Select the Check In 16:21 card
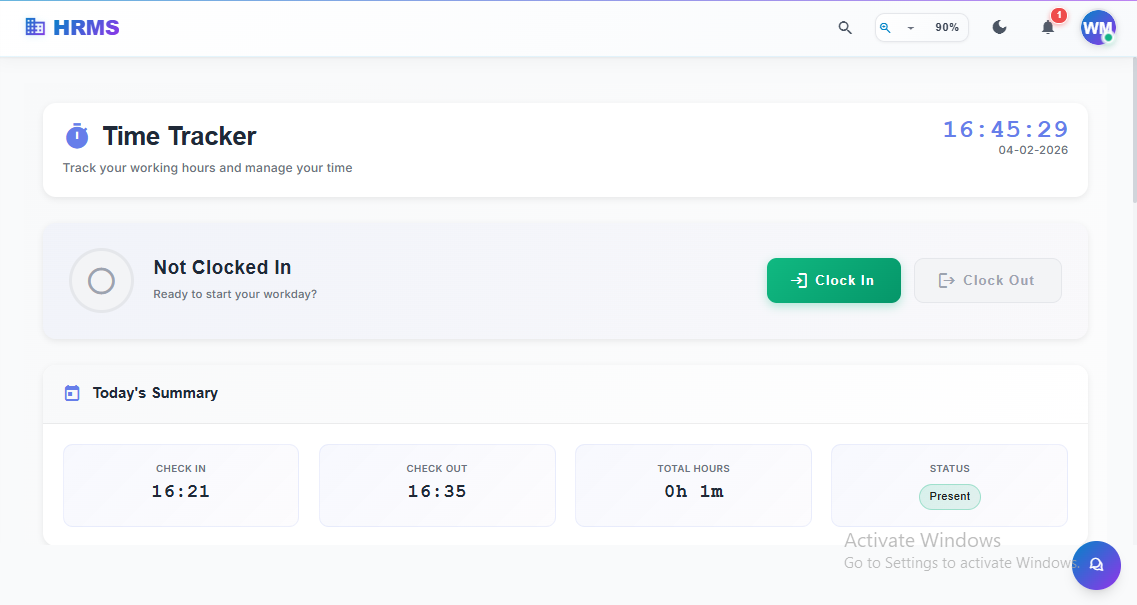 click(181, 485)
